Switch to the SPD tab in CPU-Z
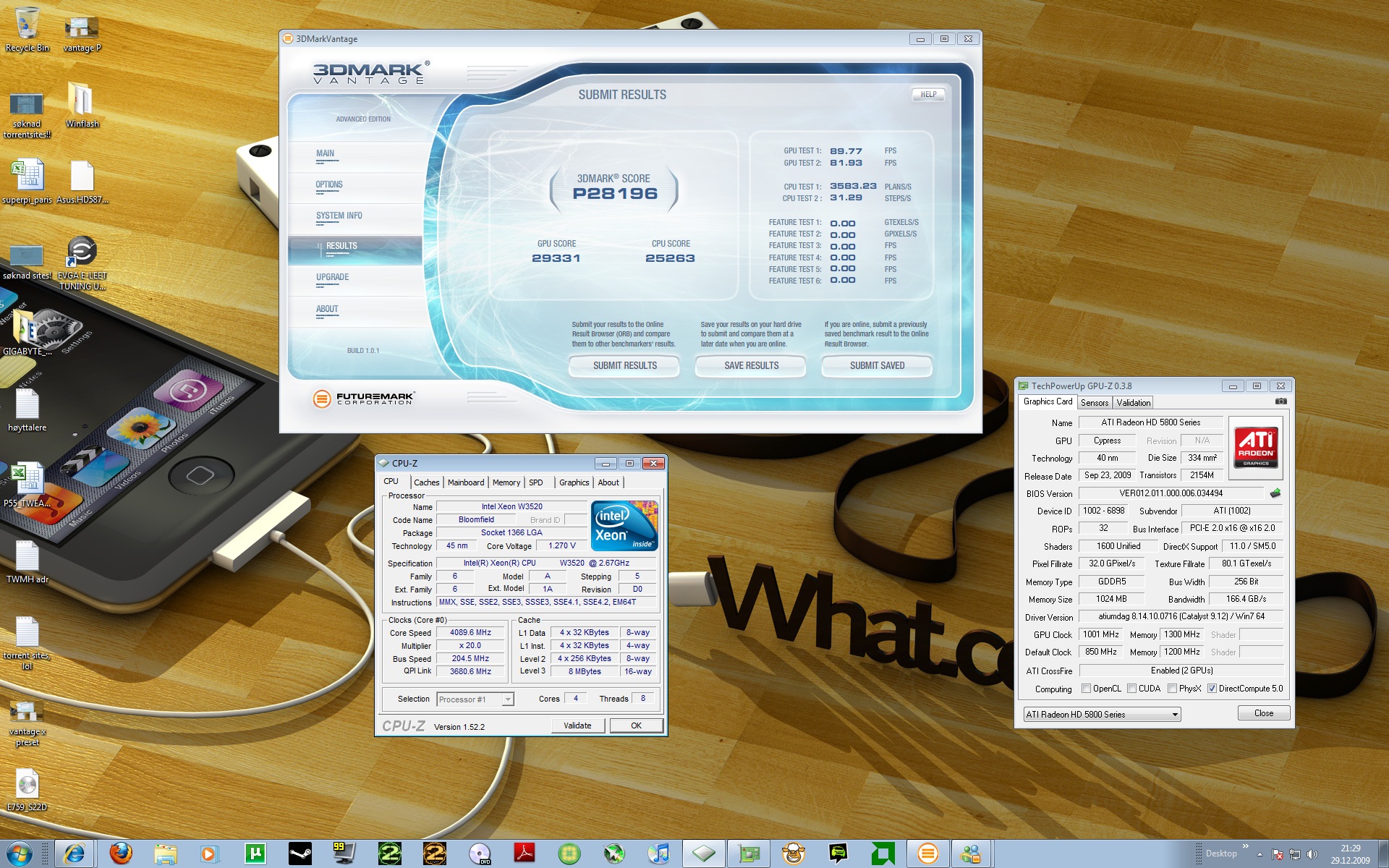Viewport: 1389px width, 868px height. [536, 482]
